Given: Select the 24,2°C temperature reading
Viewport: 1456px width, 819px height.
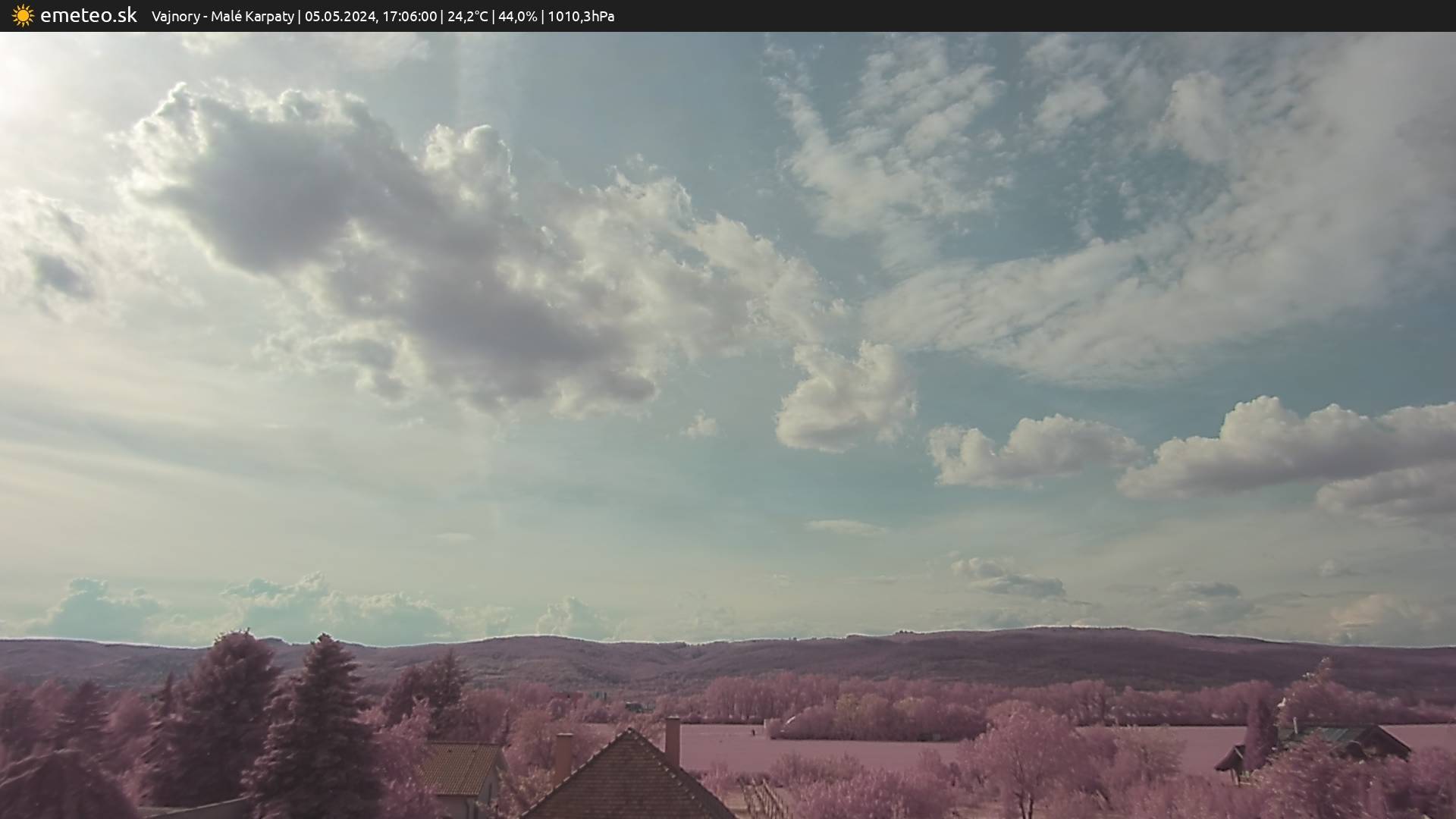Looking at the screenshot, I should pos(468,16).
